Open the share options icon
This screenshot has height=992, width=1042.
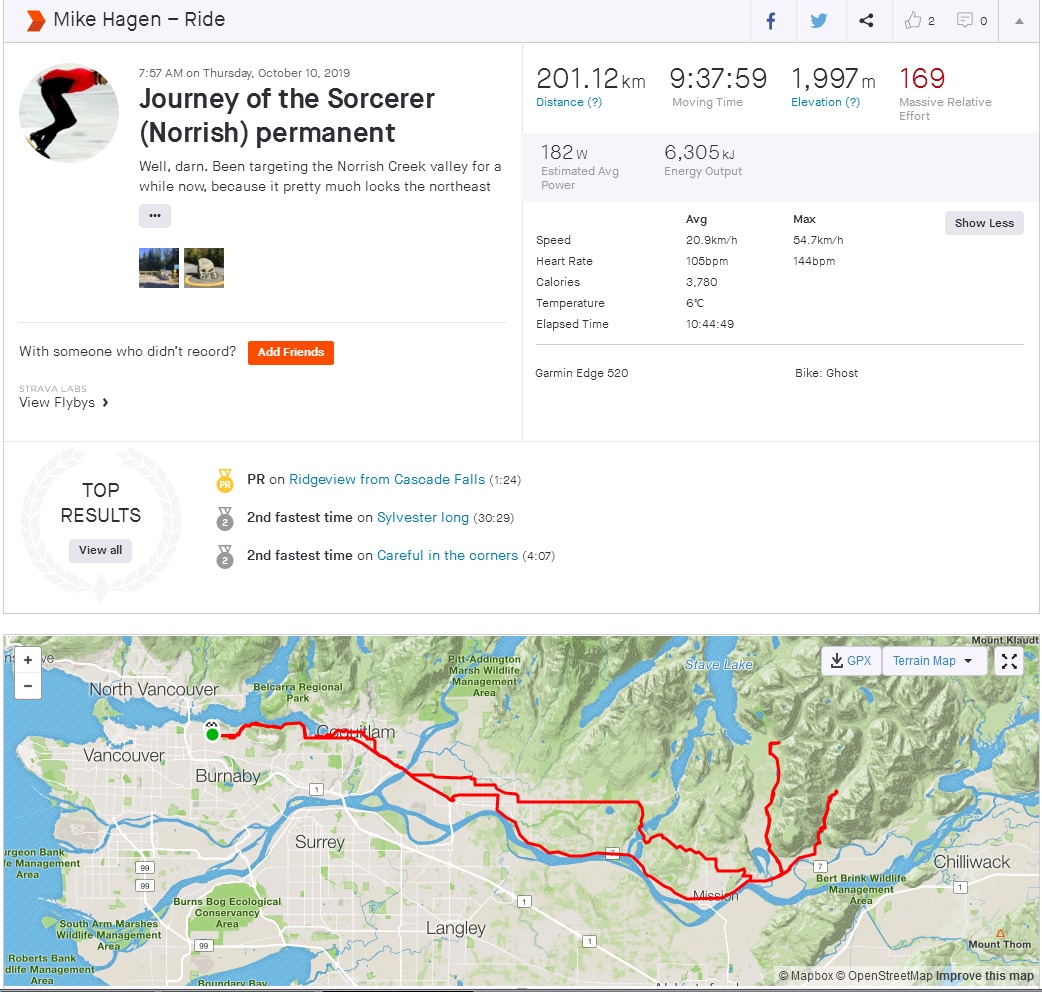pos(867,21)
